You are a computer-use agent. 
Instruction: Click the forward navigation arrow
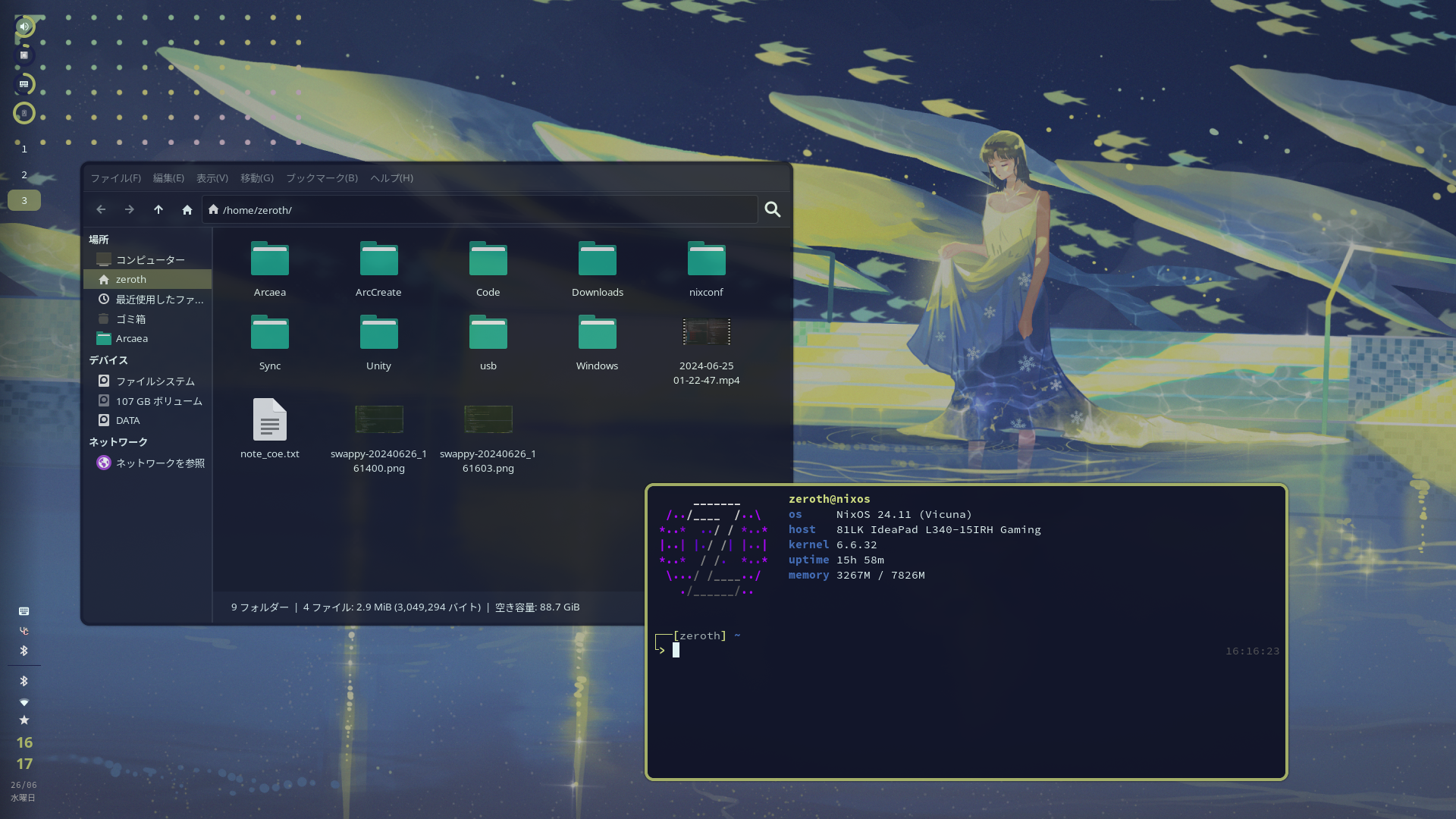pos(130,210)
